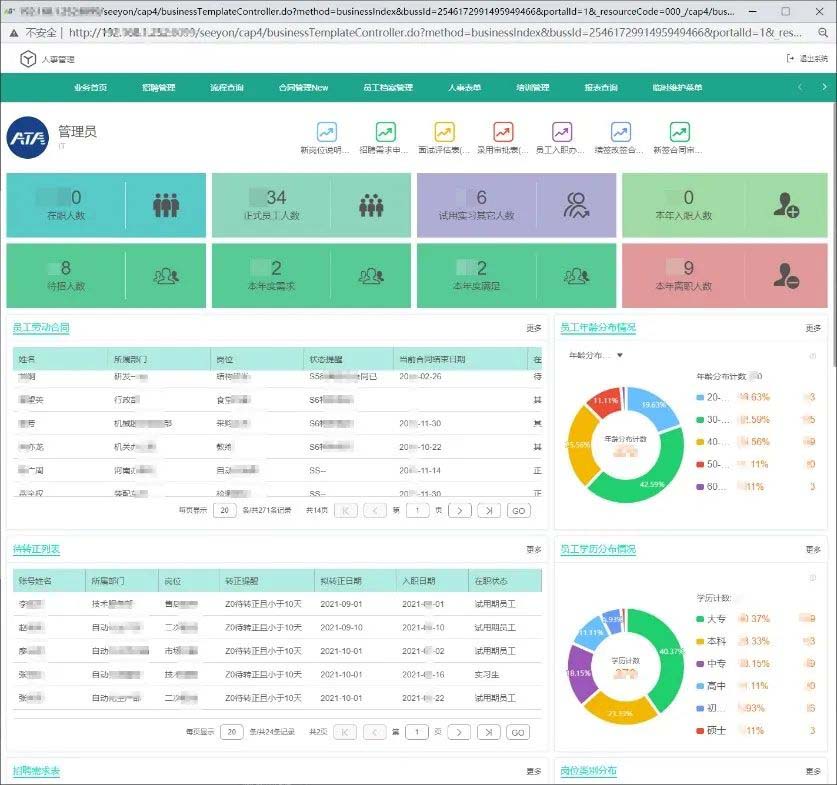Open the 录用审批表 red chart shortcut icon
Viewport: 837px width, 785px height.
click(503, 132)
